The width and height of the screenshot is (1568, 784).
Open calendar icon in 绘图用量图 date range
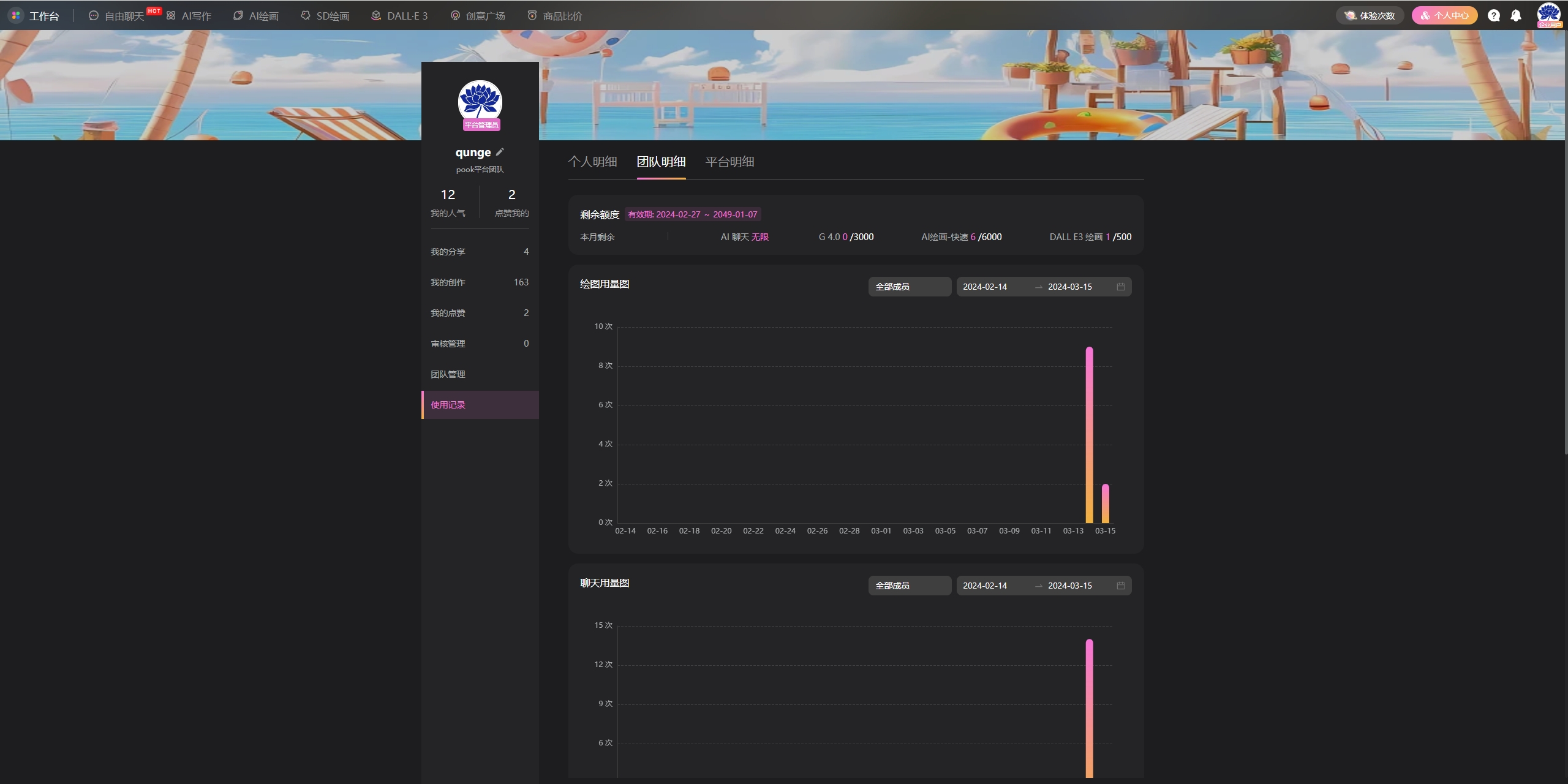[x=1121, y=287]
